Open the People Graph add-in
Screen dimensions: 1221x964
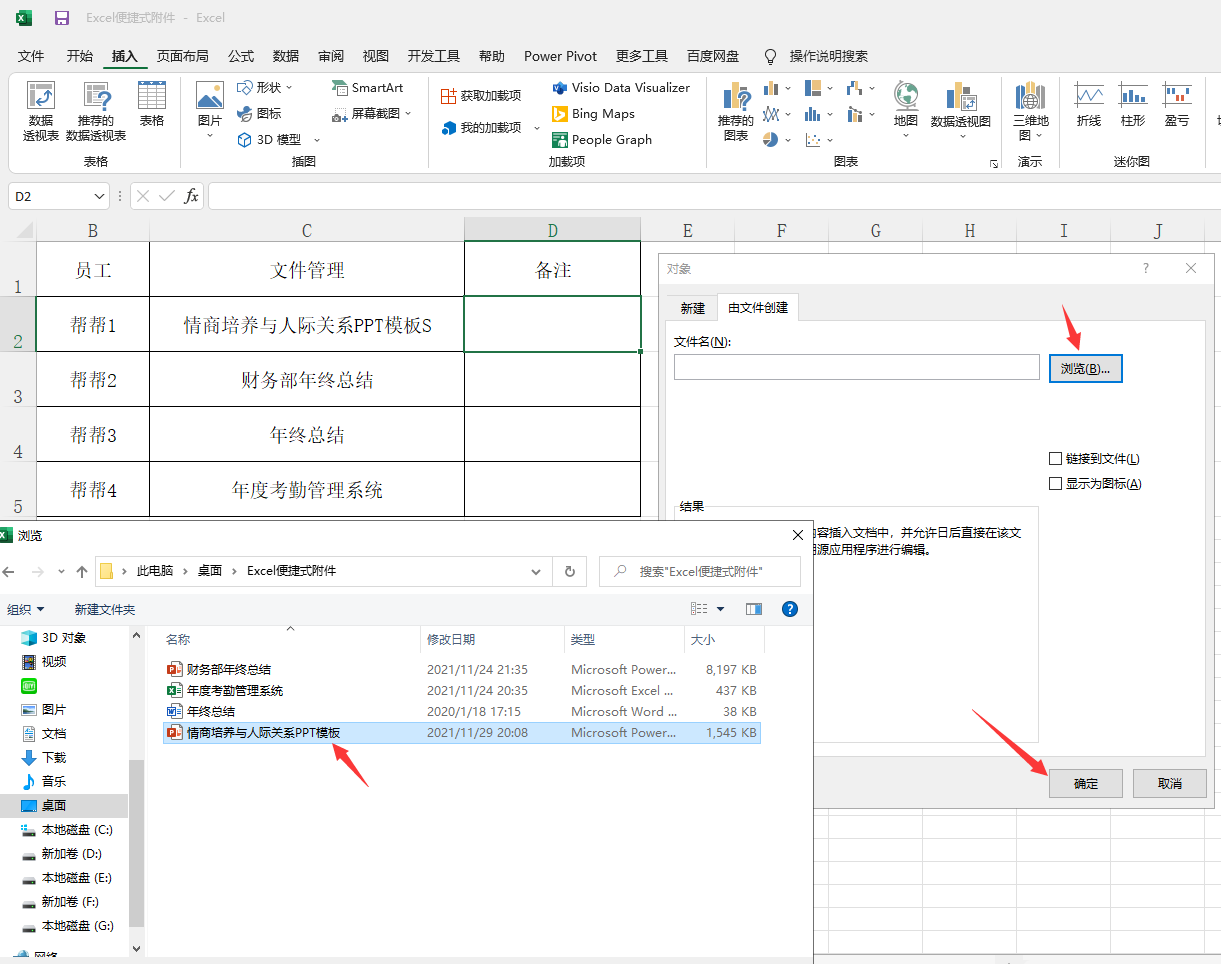click(x=602, y=140)
